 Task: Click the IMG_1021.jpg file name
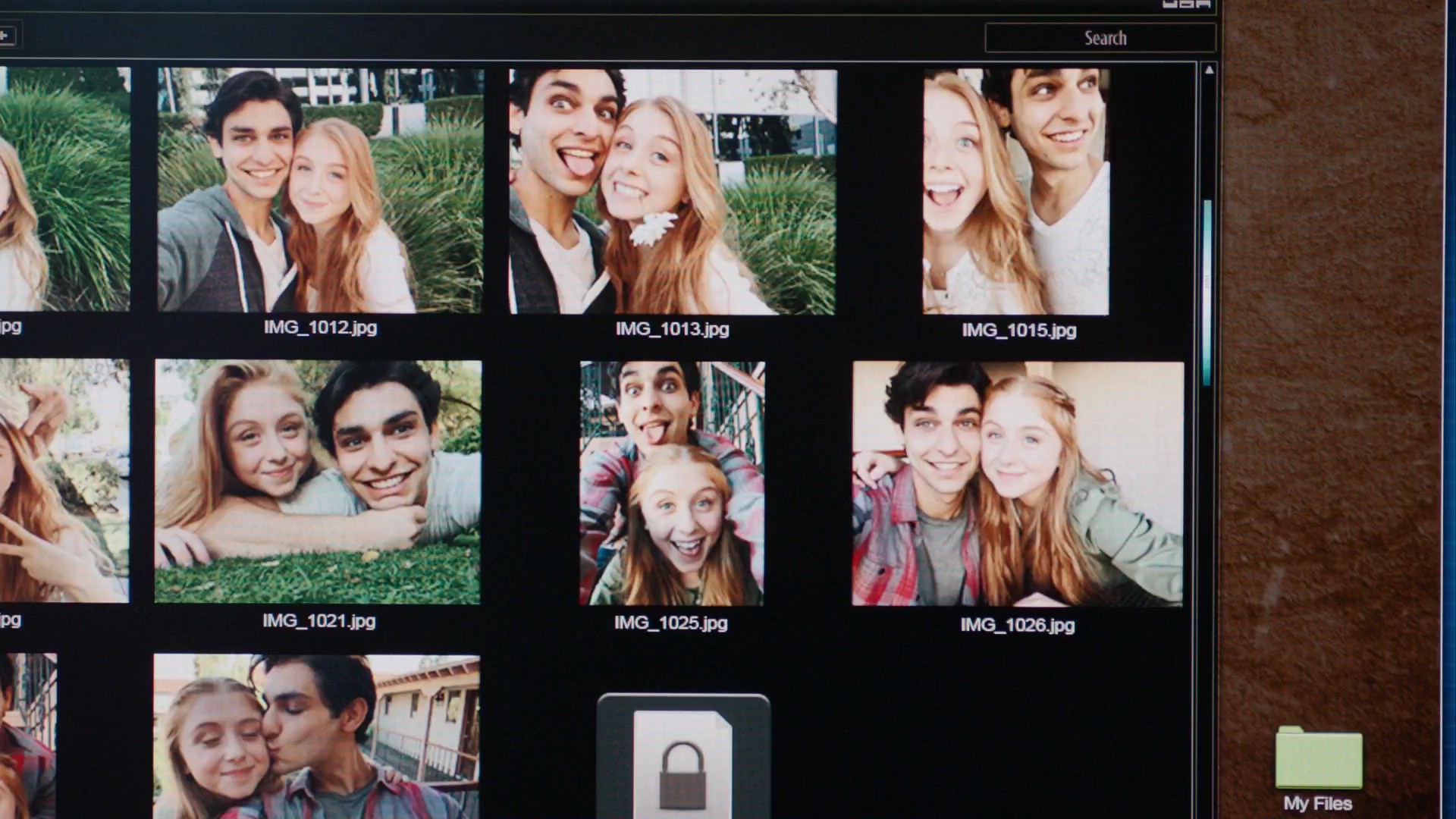pos(318,621)
